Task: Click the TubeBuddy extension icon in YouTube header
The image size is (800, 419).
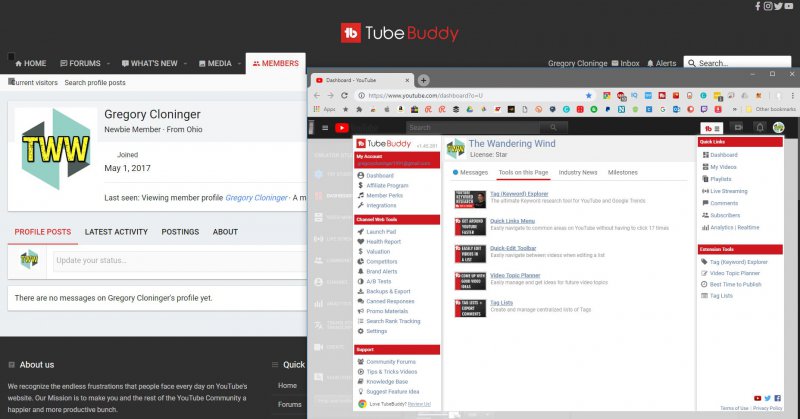Action: [x=711, y=128]
